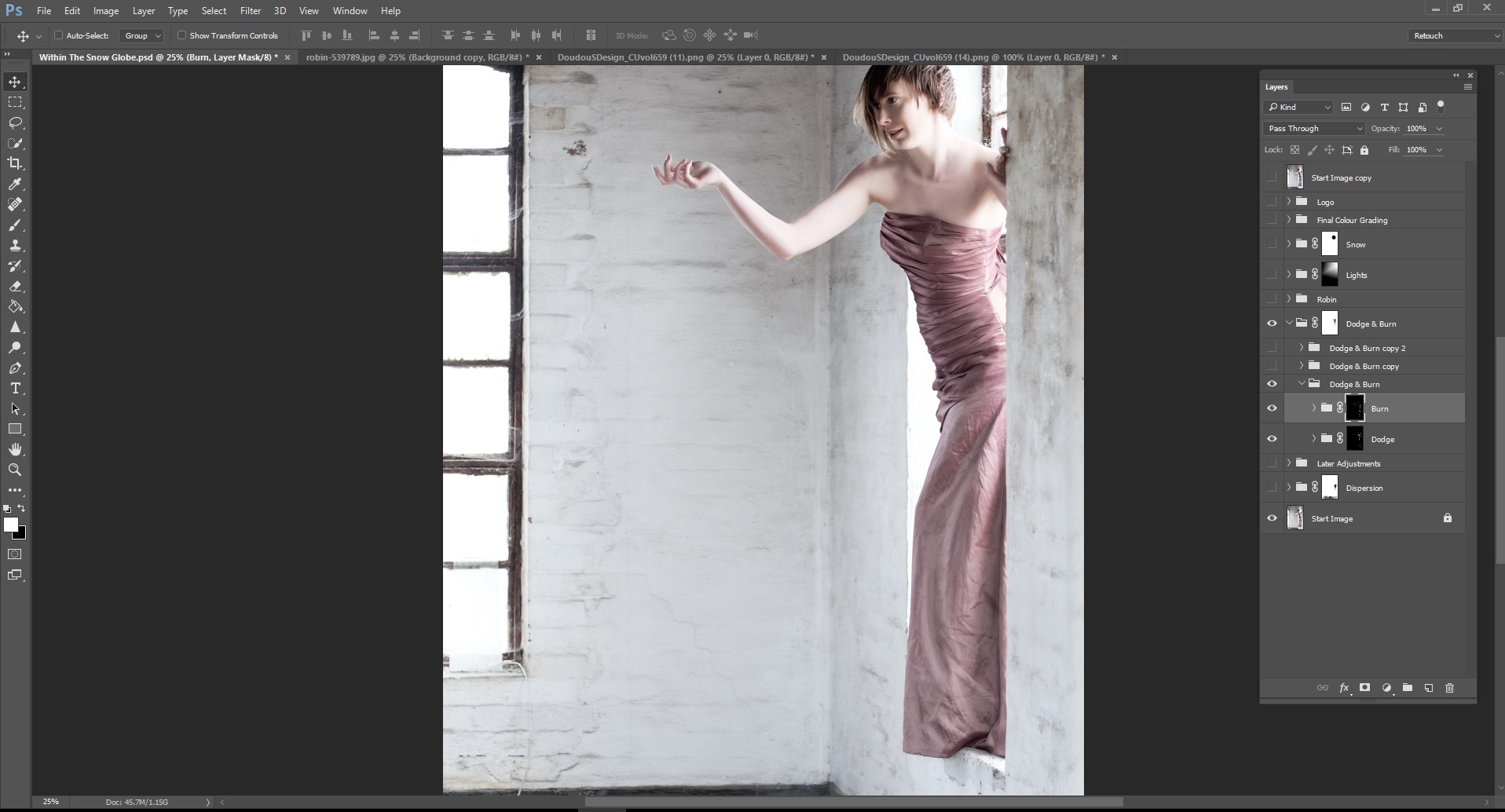This screenshot has height=812, width=1505.
Task: Open the Add layer style (fx) menu
Action: 1344,688
